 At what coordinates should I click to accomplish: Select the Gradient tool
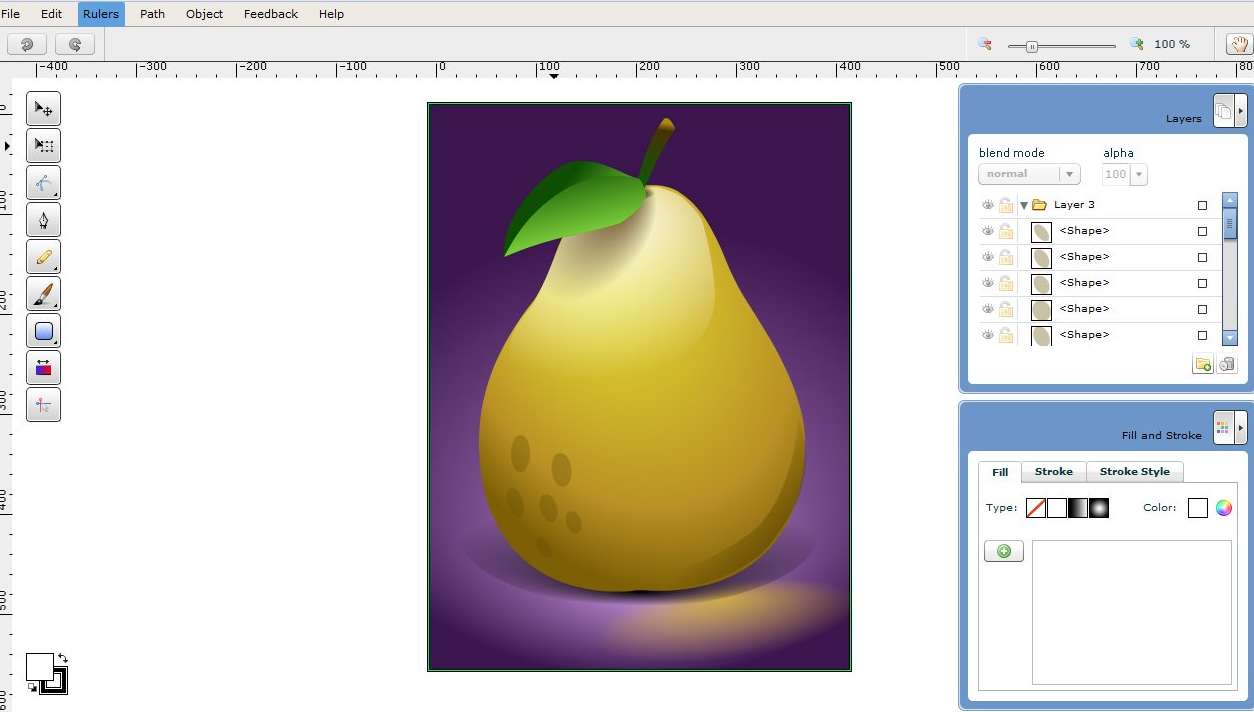(x=43, y=367)
